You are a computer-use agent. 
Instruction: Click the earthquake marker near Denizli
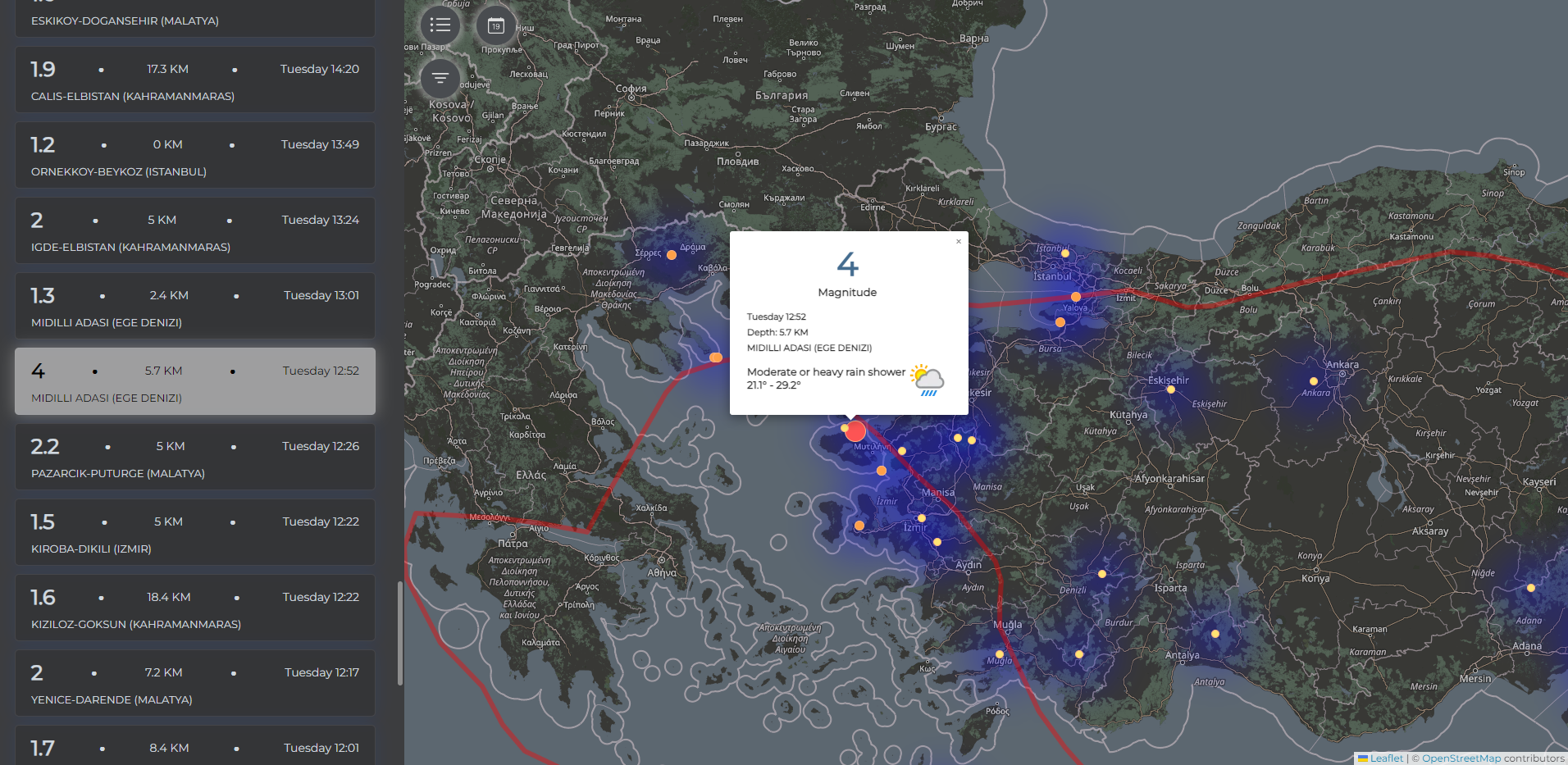(x=1102, y=574)
